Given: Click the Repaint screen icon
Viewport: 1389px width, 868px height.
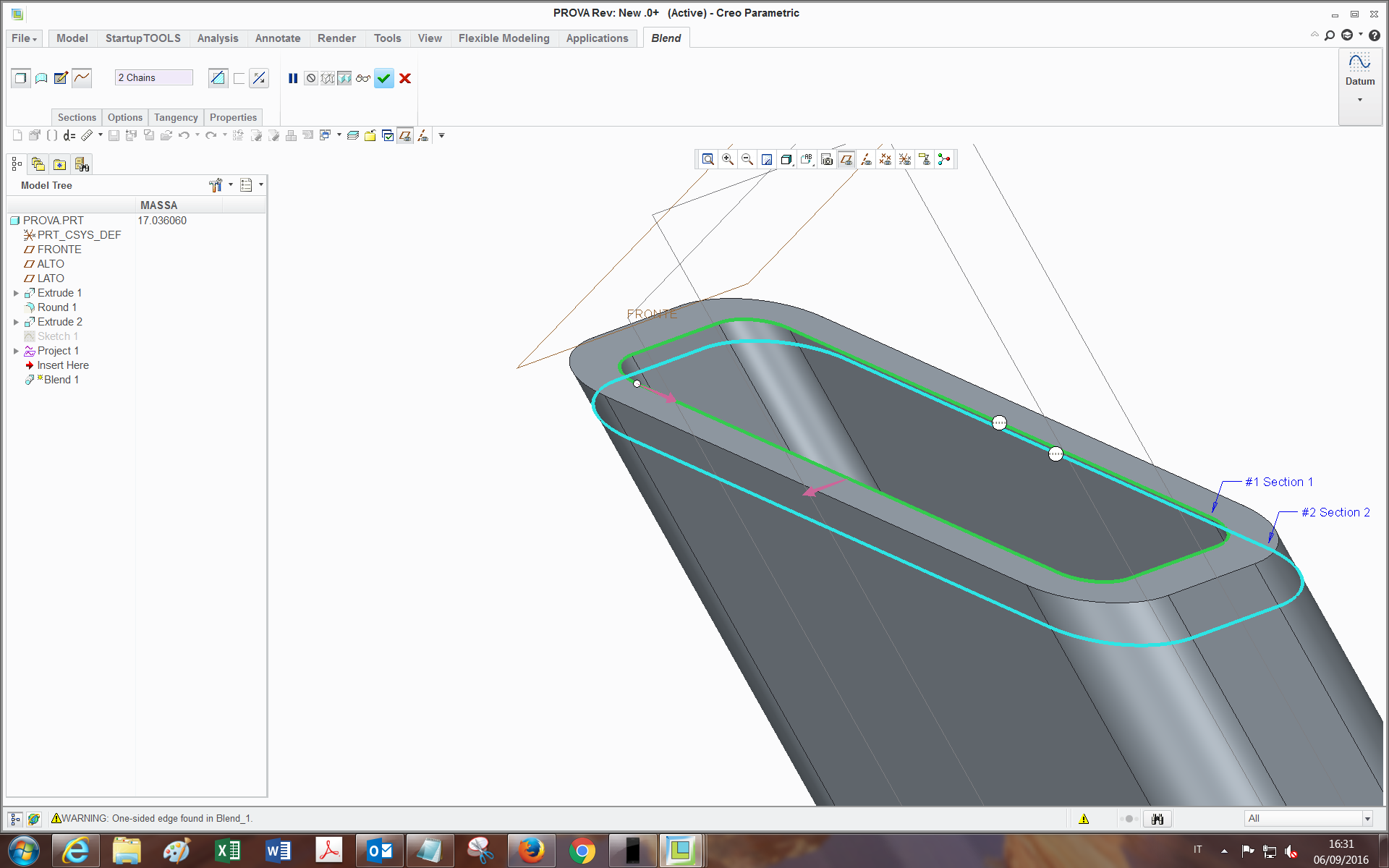Looking at the screenshot, I should point(767,159).
